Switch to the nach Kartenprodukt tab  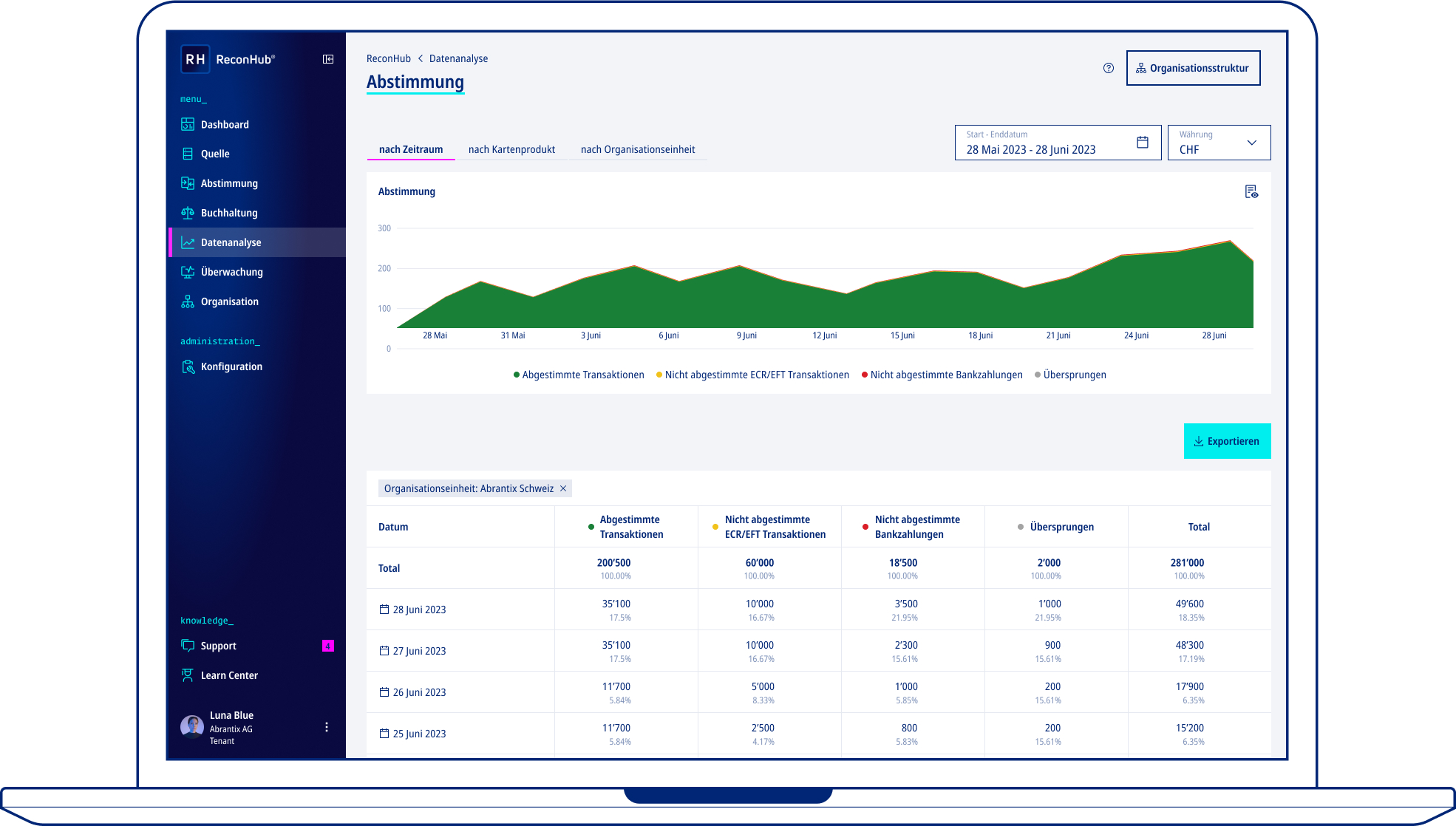pyautogui.click(x=511, y=149)
